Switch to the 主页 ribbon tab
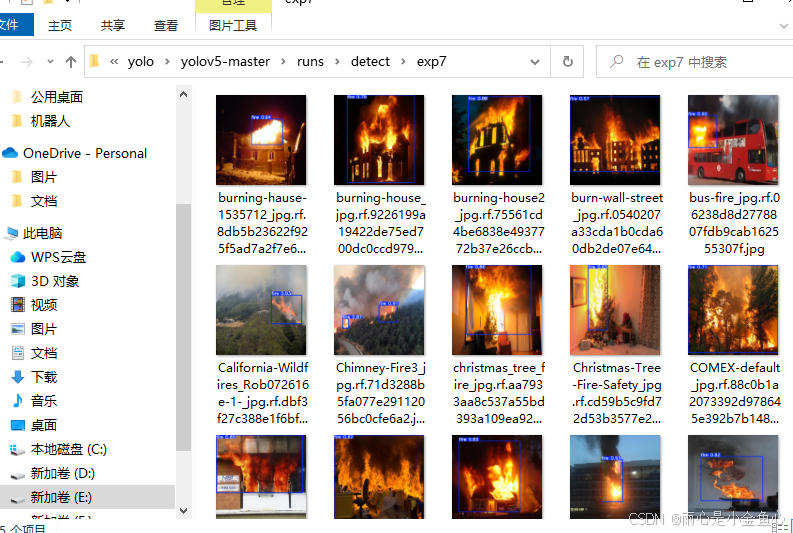 point(60,25)
